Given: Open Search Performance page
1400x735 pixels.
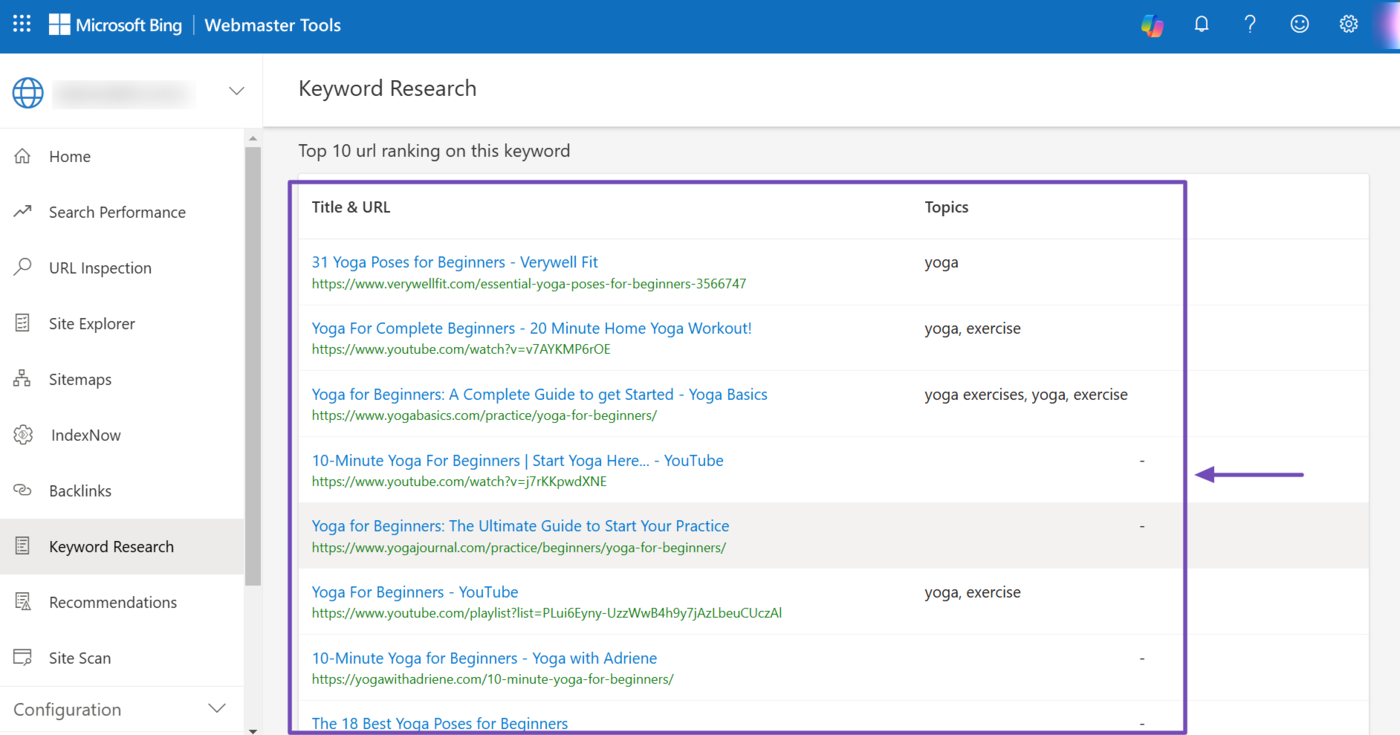Looking at the screenshot, I should (x=117, y=212).
